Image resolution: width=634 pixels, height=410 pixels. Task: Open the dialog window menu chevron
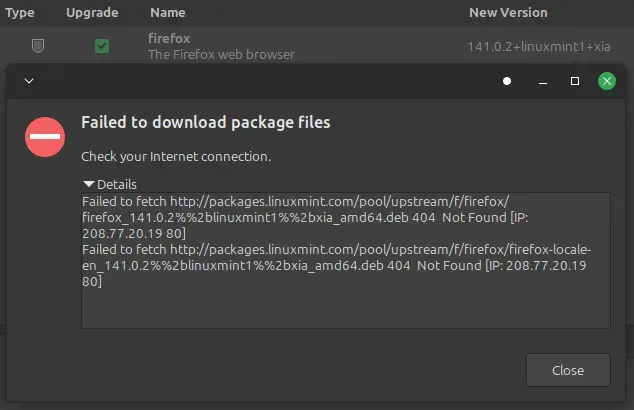pyautogui.click(x=28, y=80)
